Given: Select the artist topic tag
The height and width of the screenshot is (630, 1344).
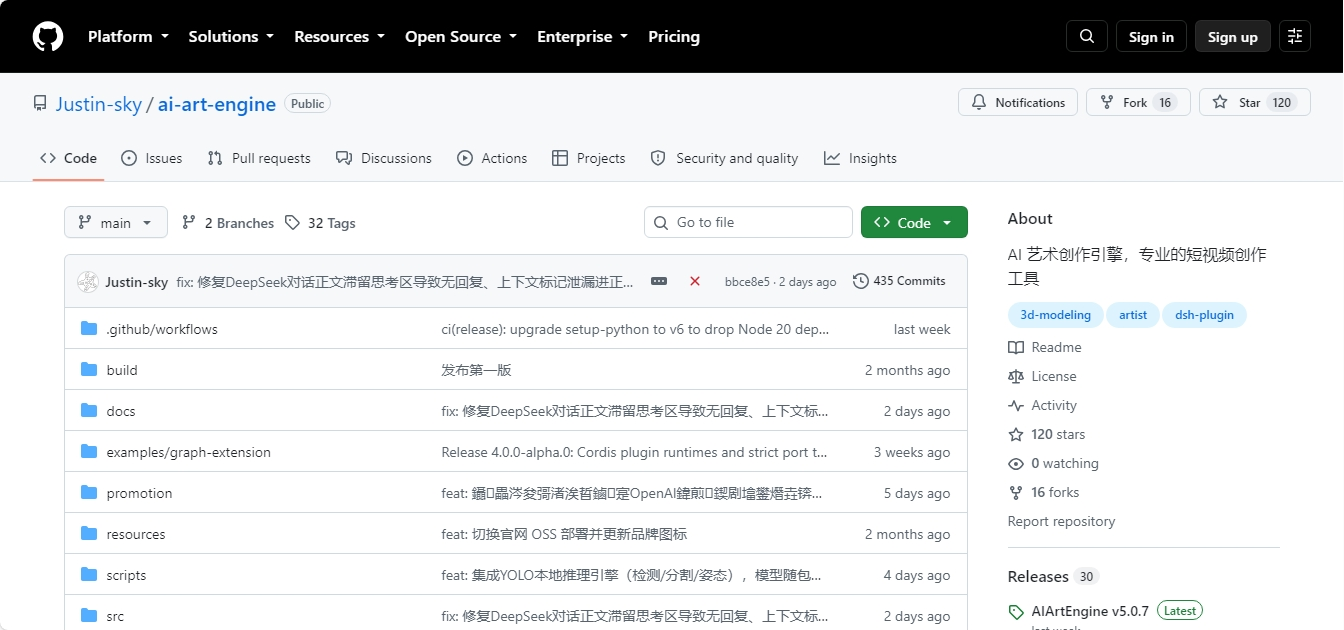Looking at the screenshot, I should pyautogui.click(x=1133, y=315).
